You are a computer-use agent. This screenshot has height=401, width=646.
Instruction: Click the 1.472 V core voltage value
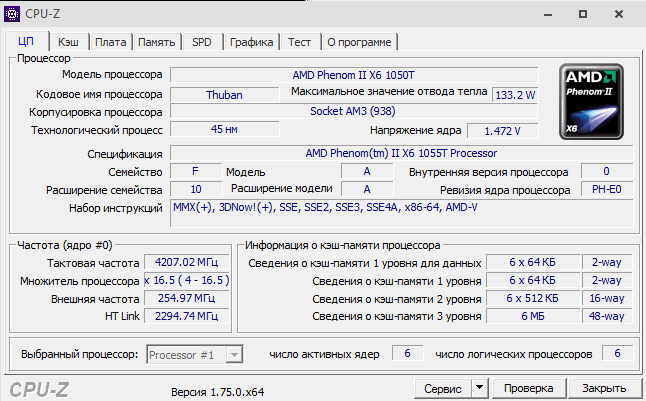503,131
